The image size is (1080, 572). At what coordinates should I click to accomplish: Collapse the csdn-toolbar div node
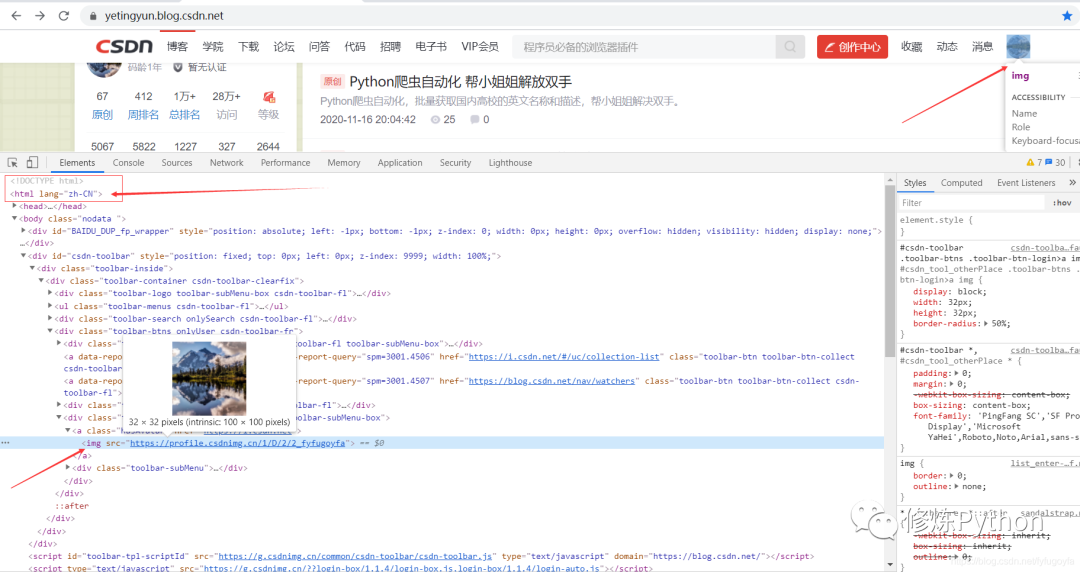pos(23,256)
